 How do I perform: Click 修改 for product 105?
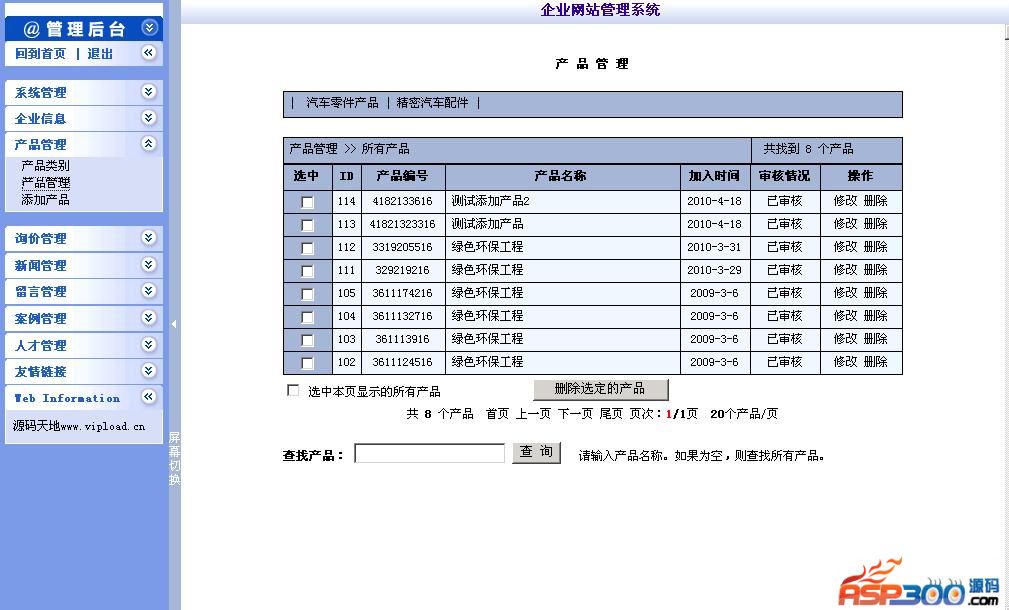[x=846, y=293]
